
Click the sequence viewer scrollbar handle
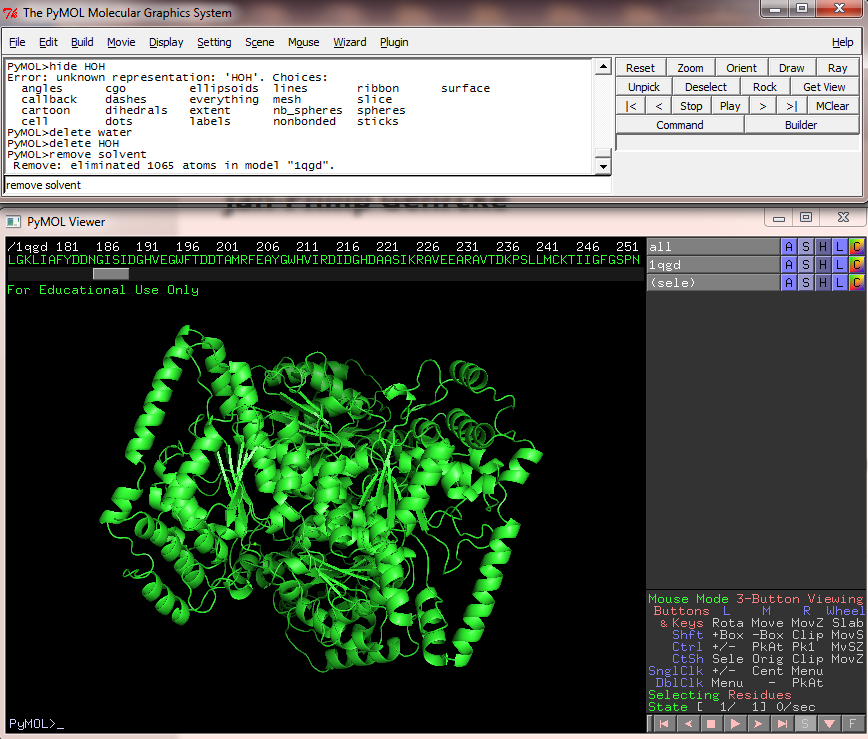point(111,274)
